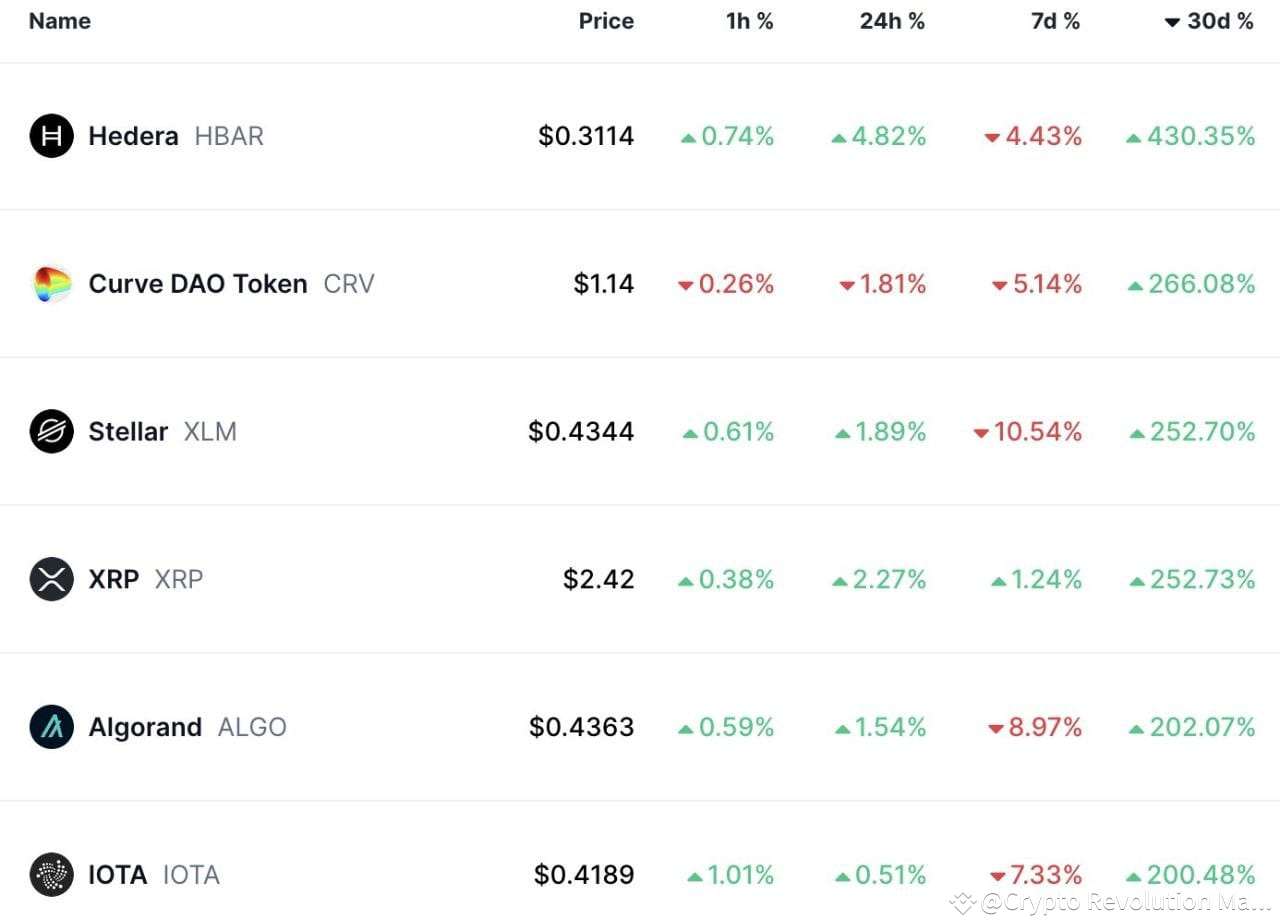Click the Stellar price $0.4344
Screen dimensions: 1280x924
[581, 431]
